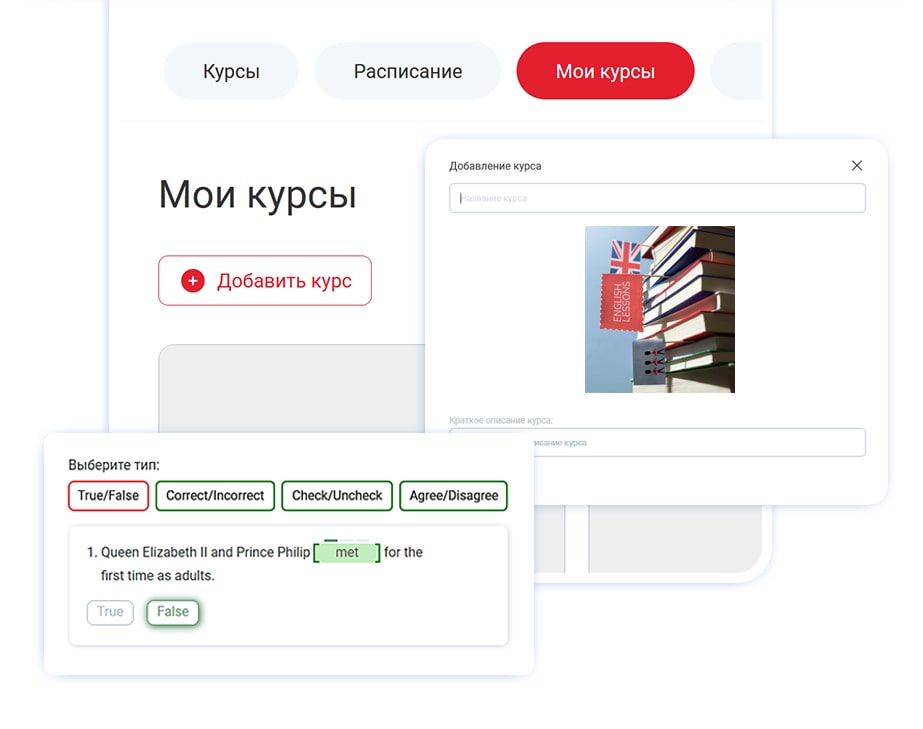Answer True for the Queen Elizabeth question
This screenshot has height=729, width=923.
click(110, 612)
